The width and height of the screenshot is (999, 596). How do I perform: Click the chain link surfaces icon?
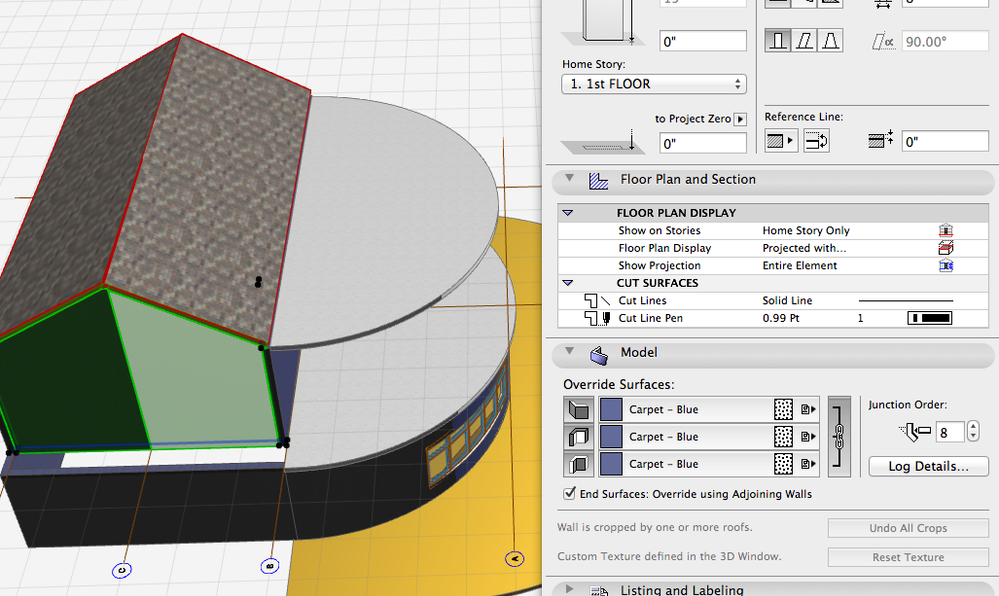click(x=840, y=437)
